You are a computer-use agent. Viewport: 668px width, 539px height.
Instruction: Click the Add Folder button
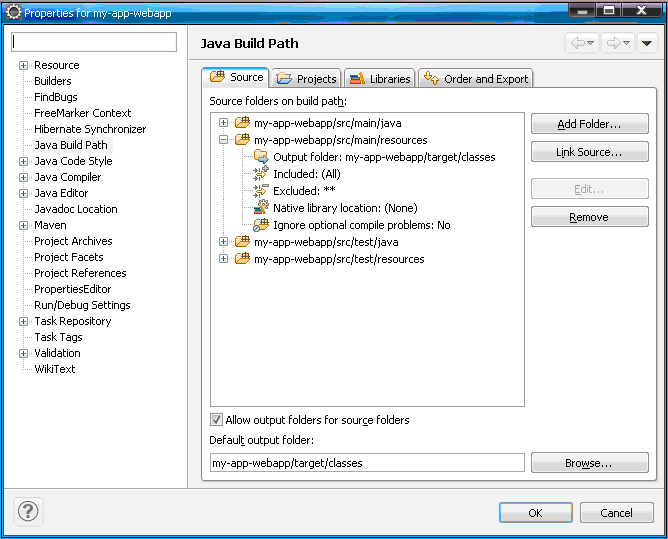coord(589,124)
